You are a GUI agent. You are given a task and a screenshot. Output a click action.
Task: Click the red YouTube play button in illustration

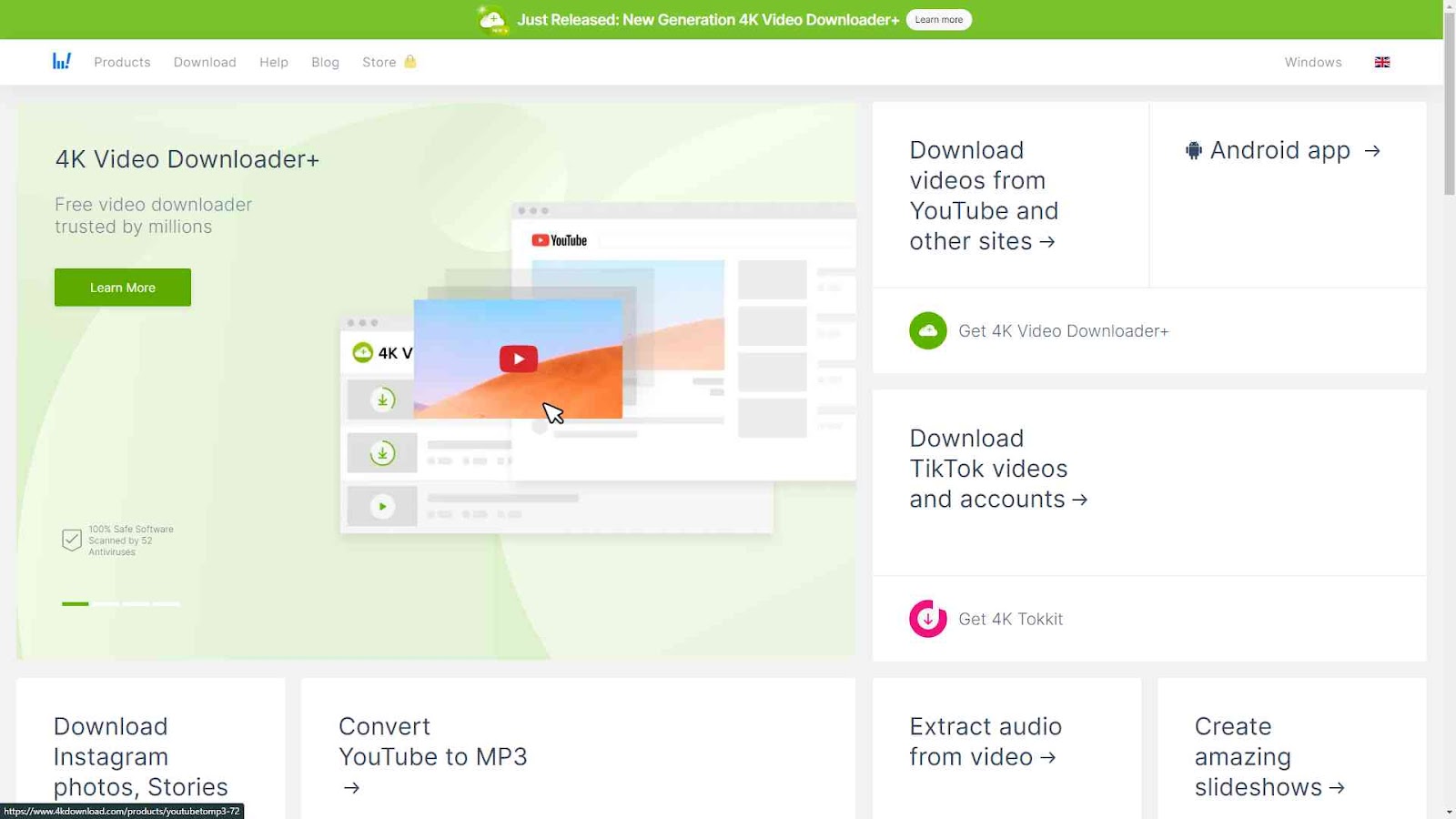pyautogui.click(x=519, y=359)
